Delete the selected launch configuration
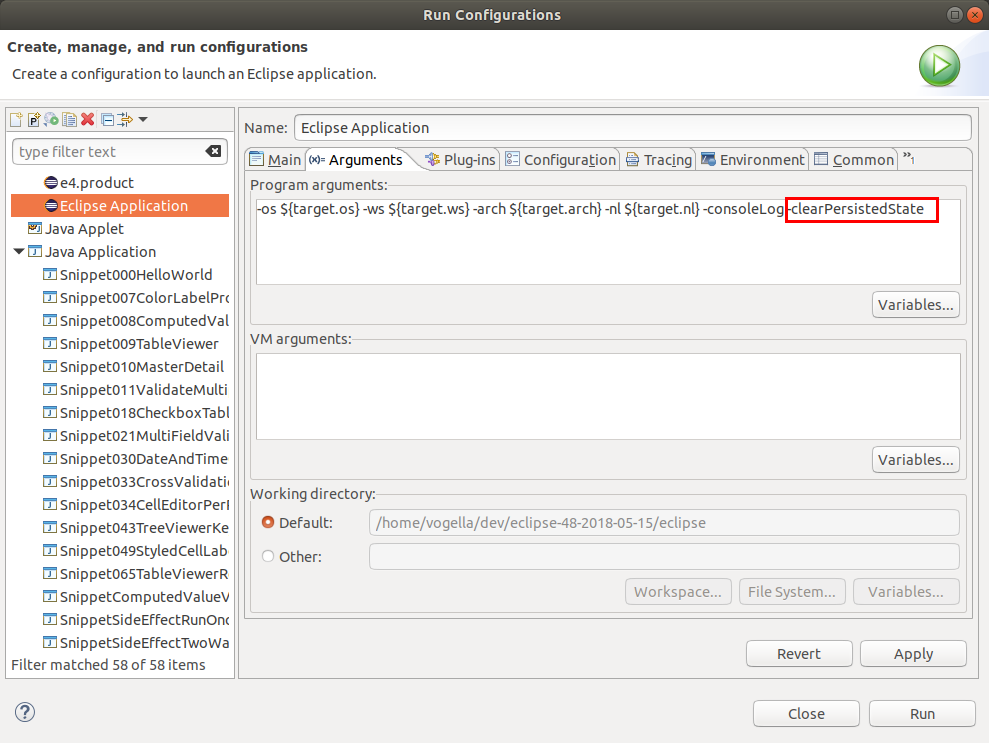This screenshot has width=989, height=743. tap(88, 119)
